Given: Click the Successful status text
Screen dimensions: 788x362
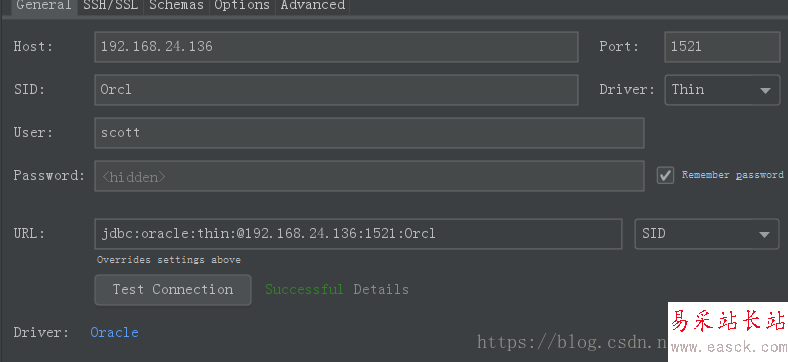Looking at the screenshot, I should (304, 290).
